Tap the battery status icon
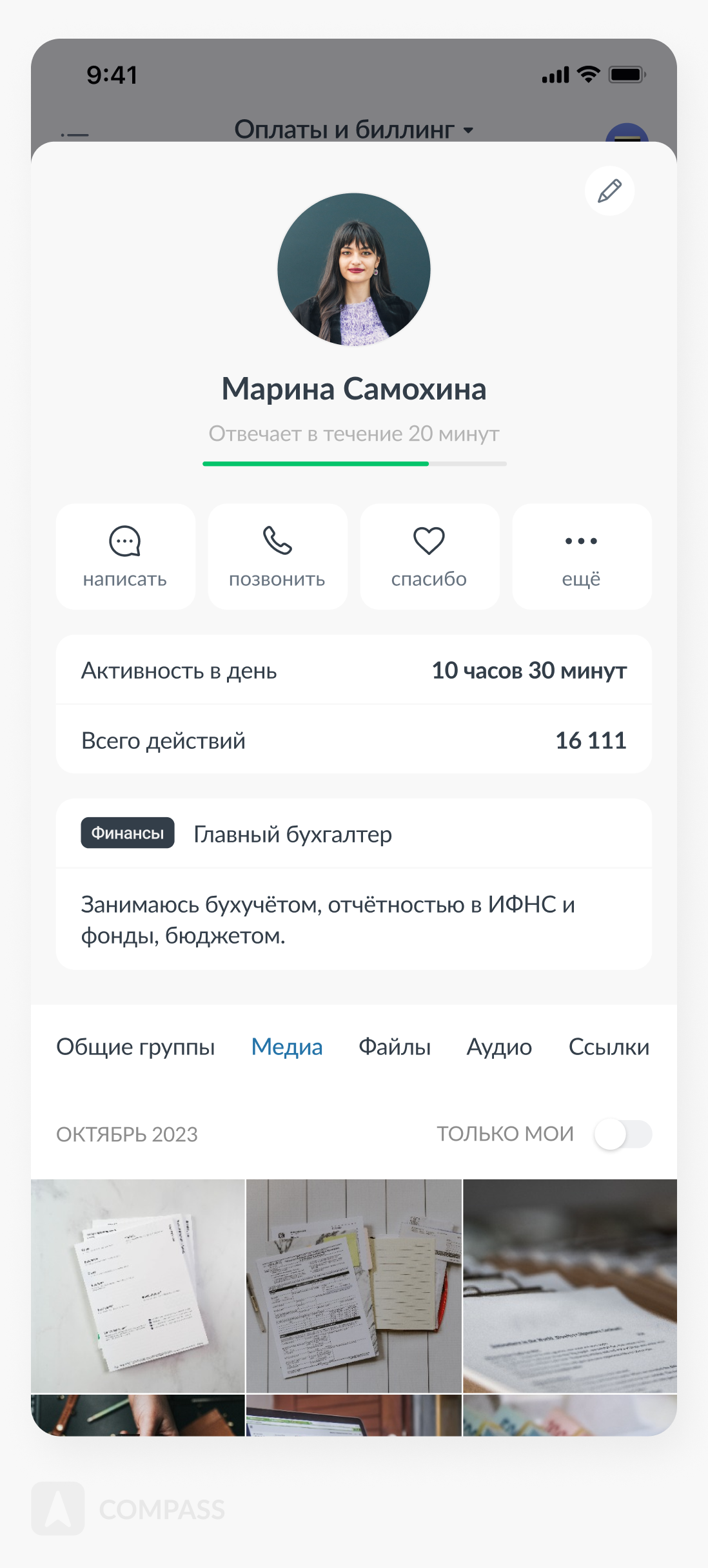This screenshot has width=708, height=1568. pyautogui.click(x=627, y=75)
